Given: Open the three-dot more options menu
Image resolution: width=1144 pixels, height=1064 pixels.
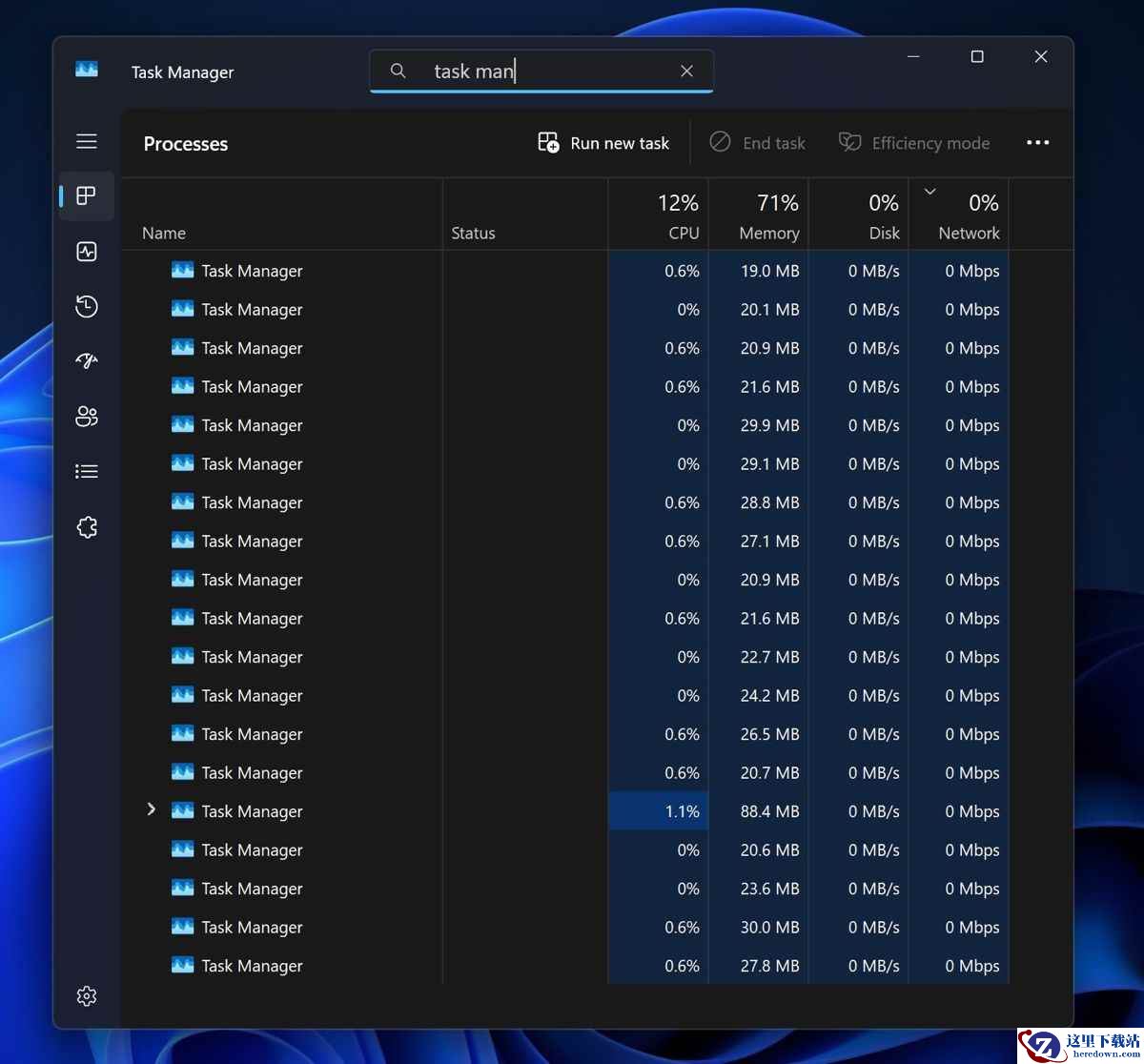Looking at the screenshot, I should point(1037,143).
